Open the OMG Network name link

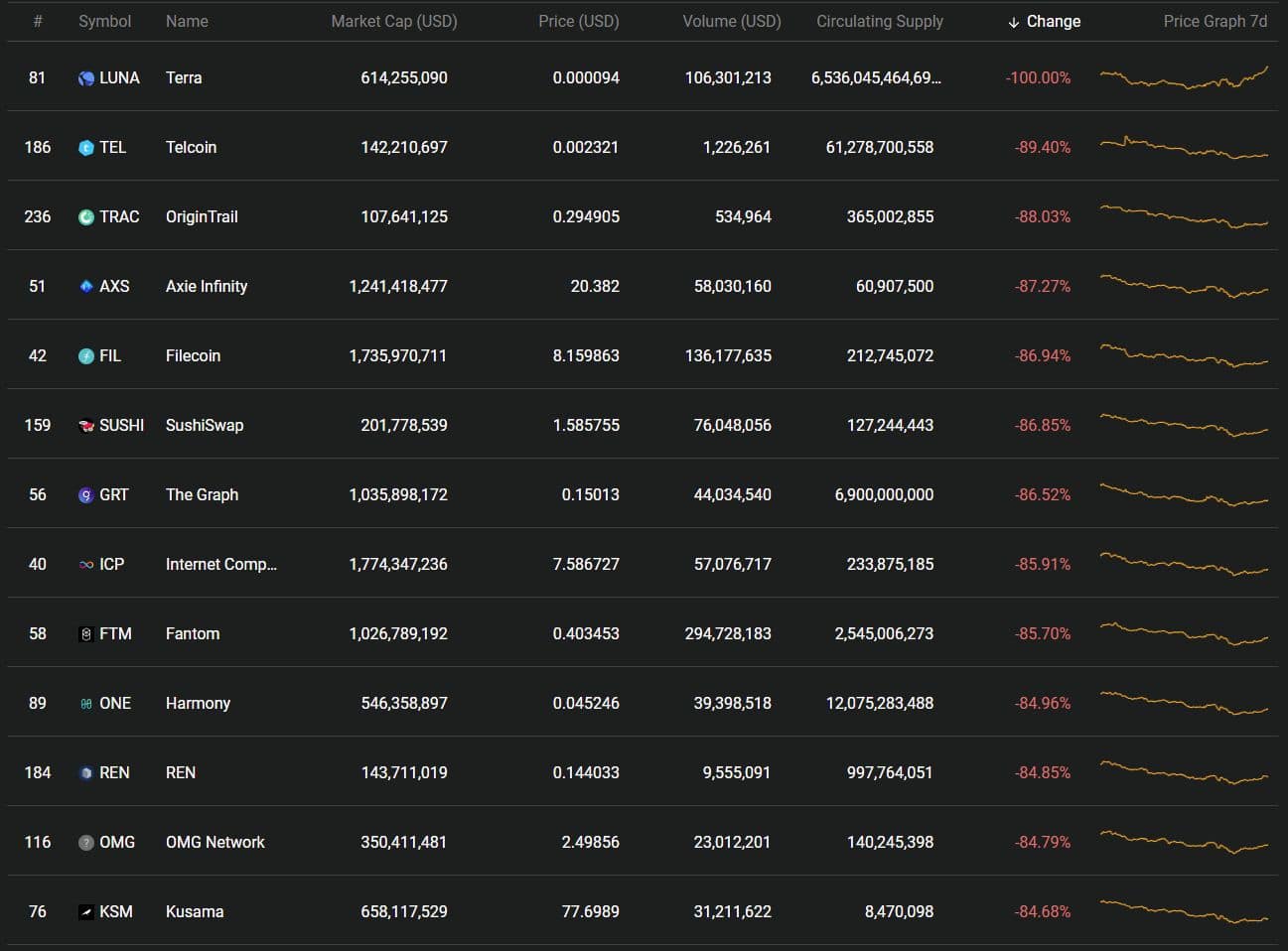tap(215, 842)
